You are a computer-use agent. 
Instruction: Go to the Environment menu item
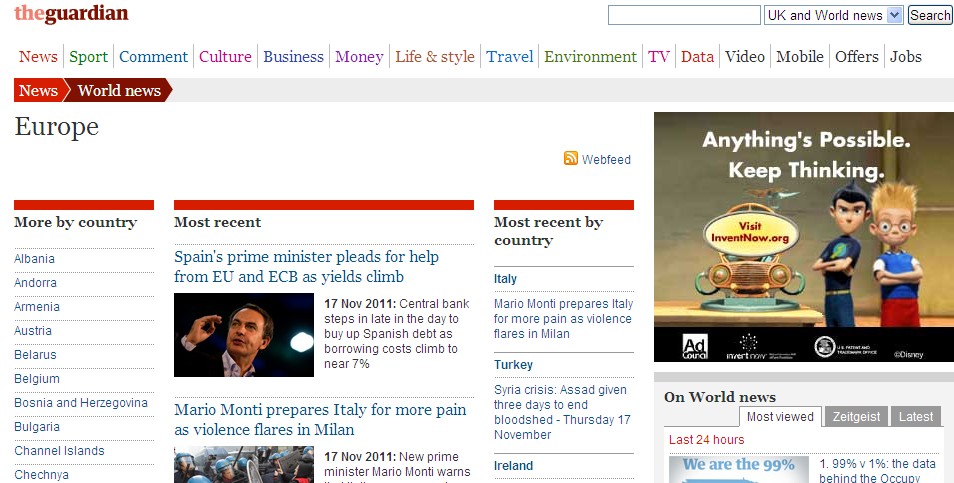(590, 57)
